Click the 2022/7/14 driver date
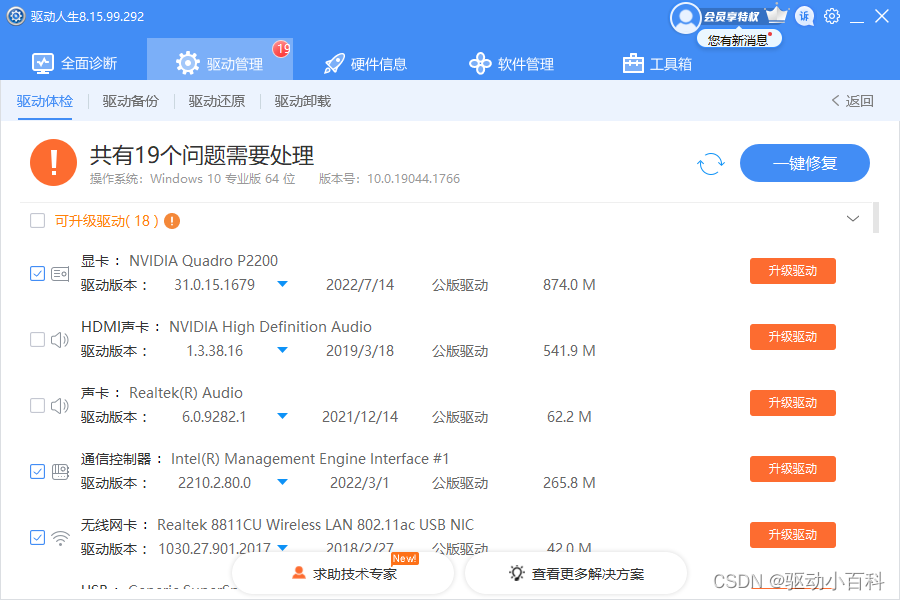 [360, 285]
